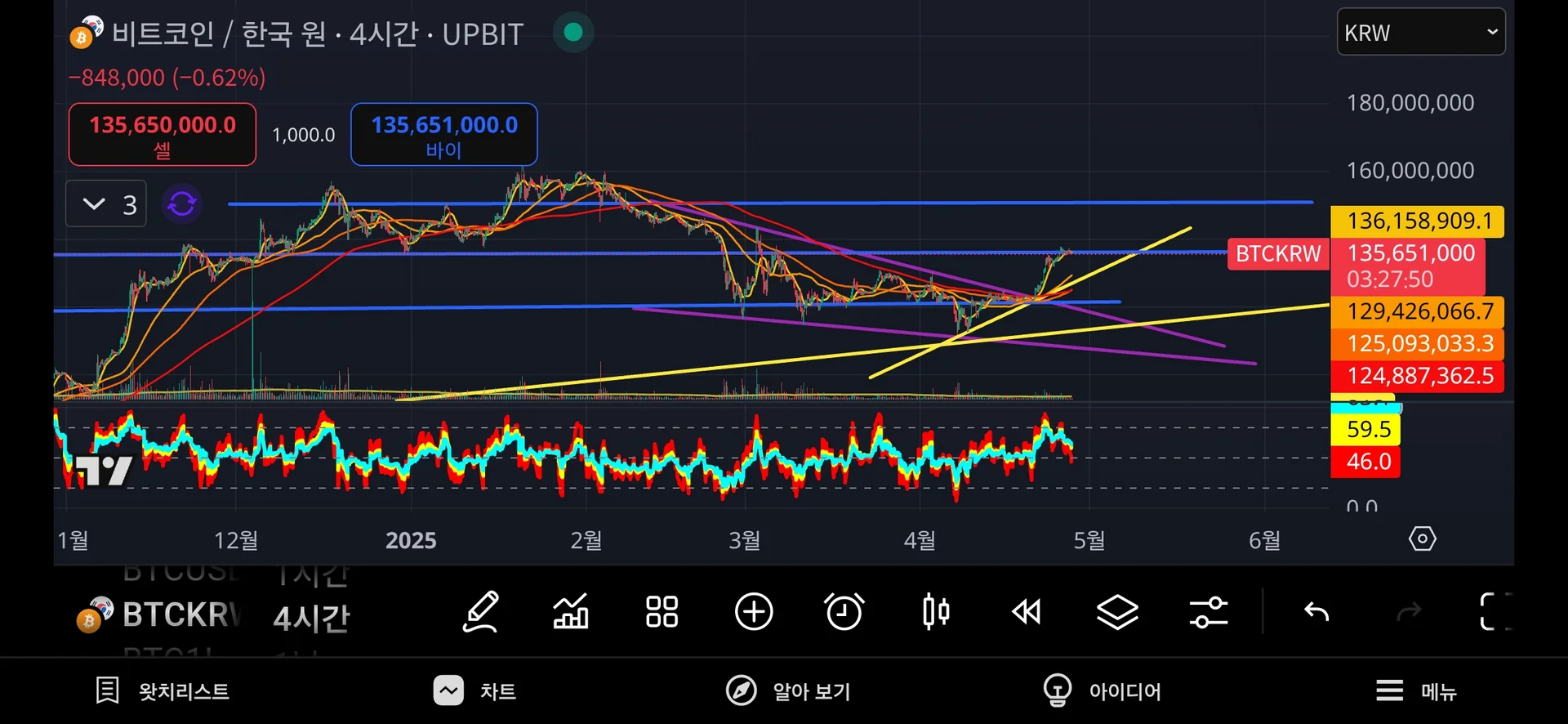
Task: Start bar replay with rewind icon
Action: 1027,611
